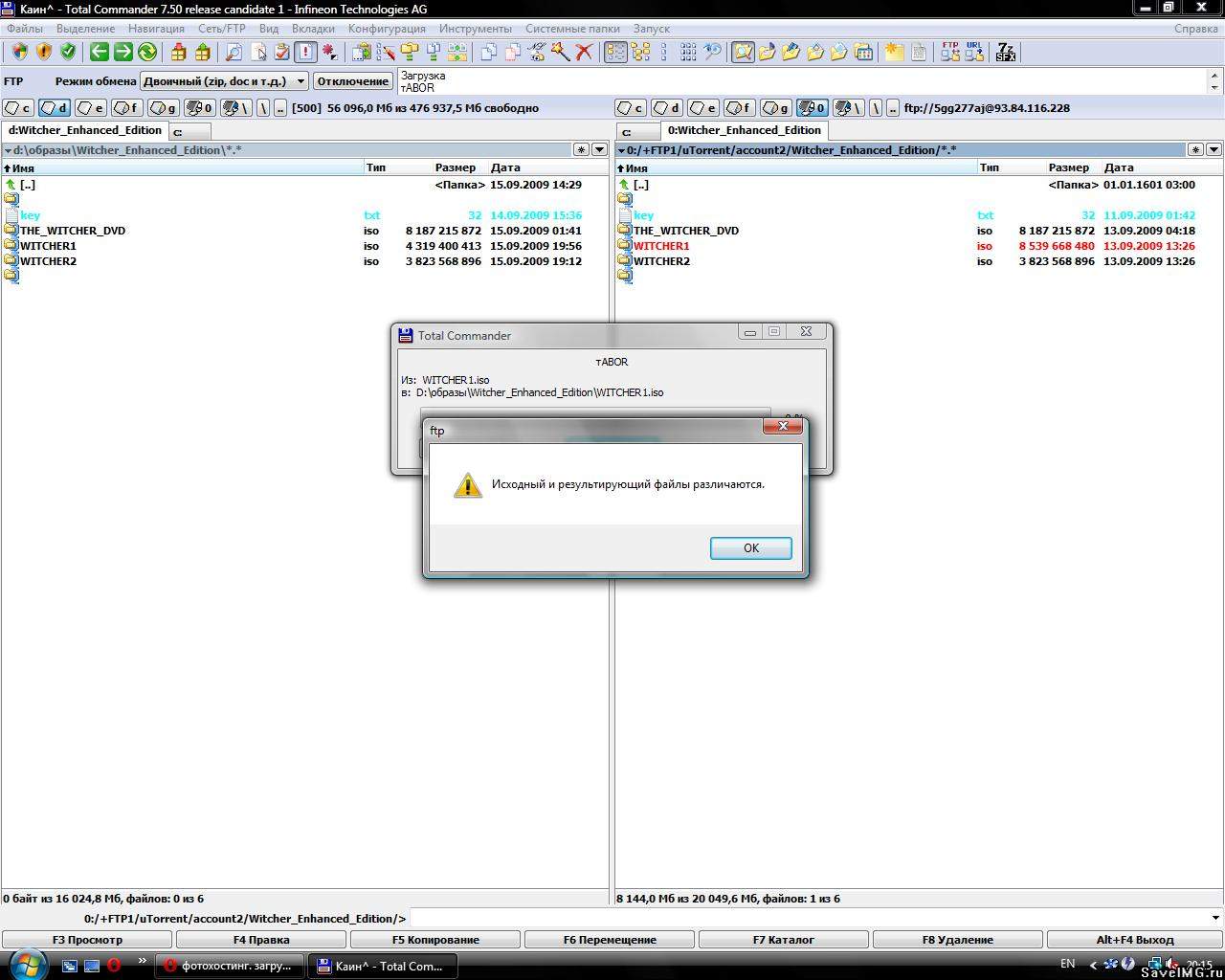Click the orange warning shield icon

pyautogui.click(x=44, y=52)
